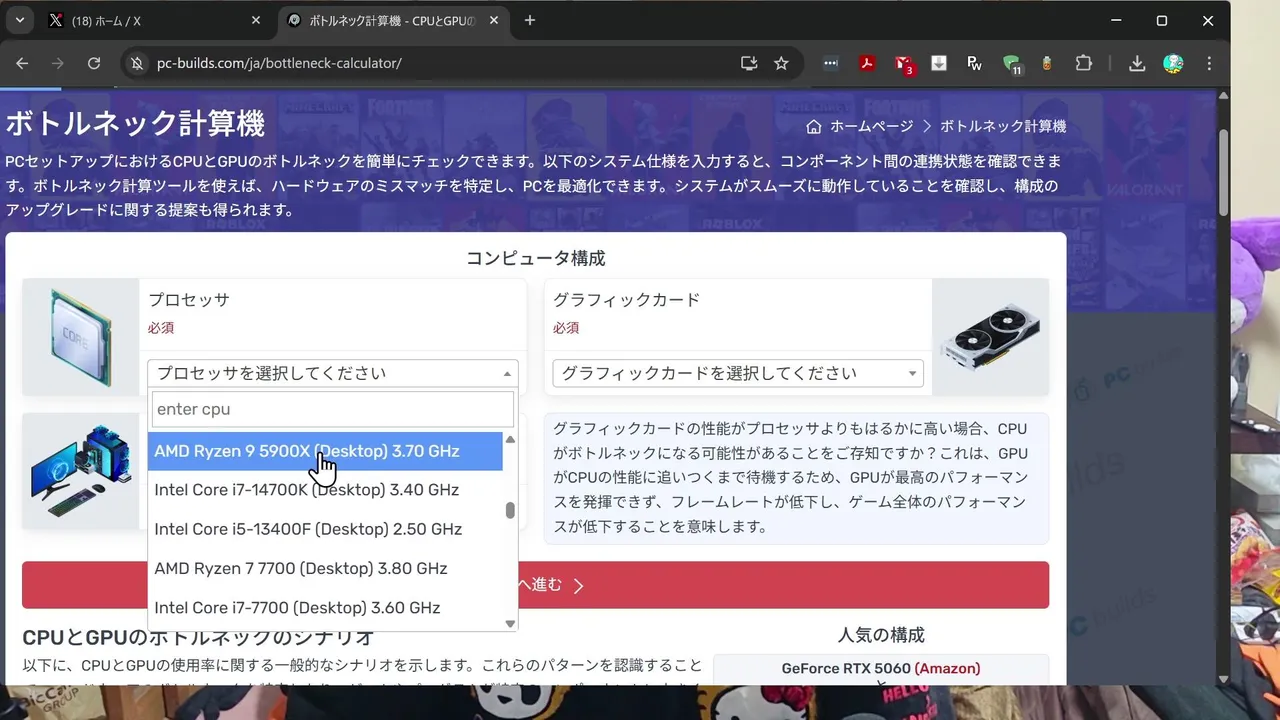Open the プロセッサを選択してください dropdown
This screenshot has height=720, width=1280.
[x=333, y=373]
